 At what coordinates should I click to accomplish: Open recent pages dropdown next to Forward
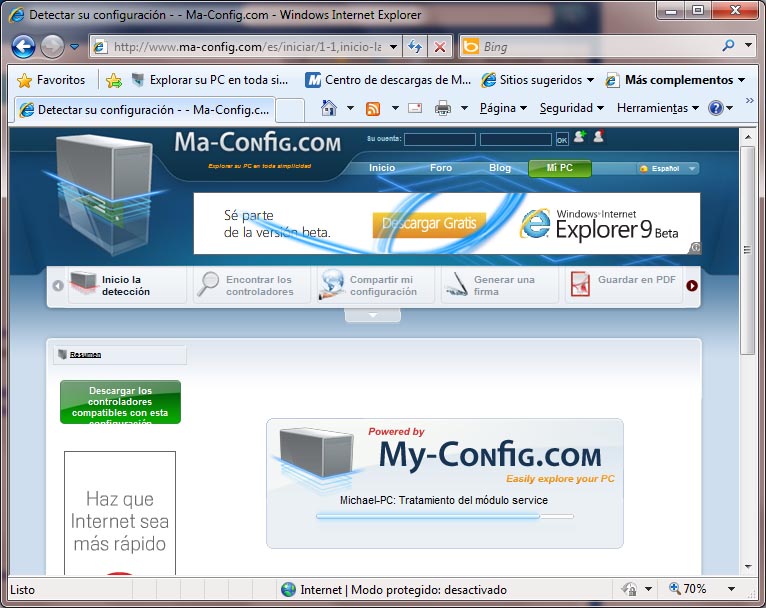click(74, 47)
